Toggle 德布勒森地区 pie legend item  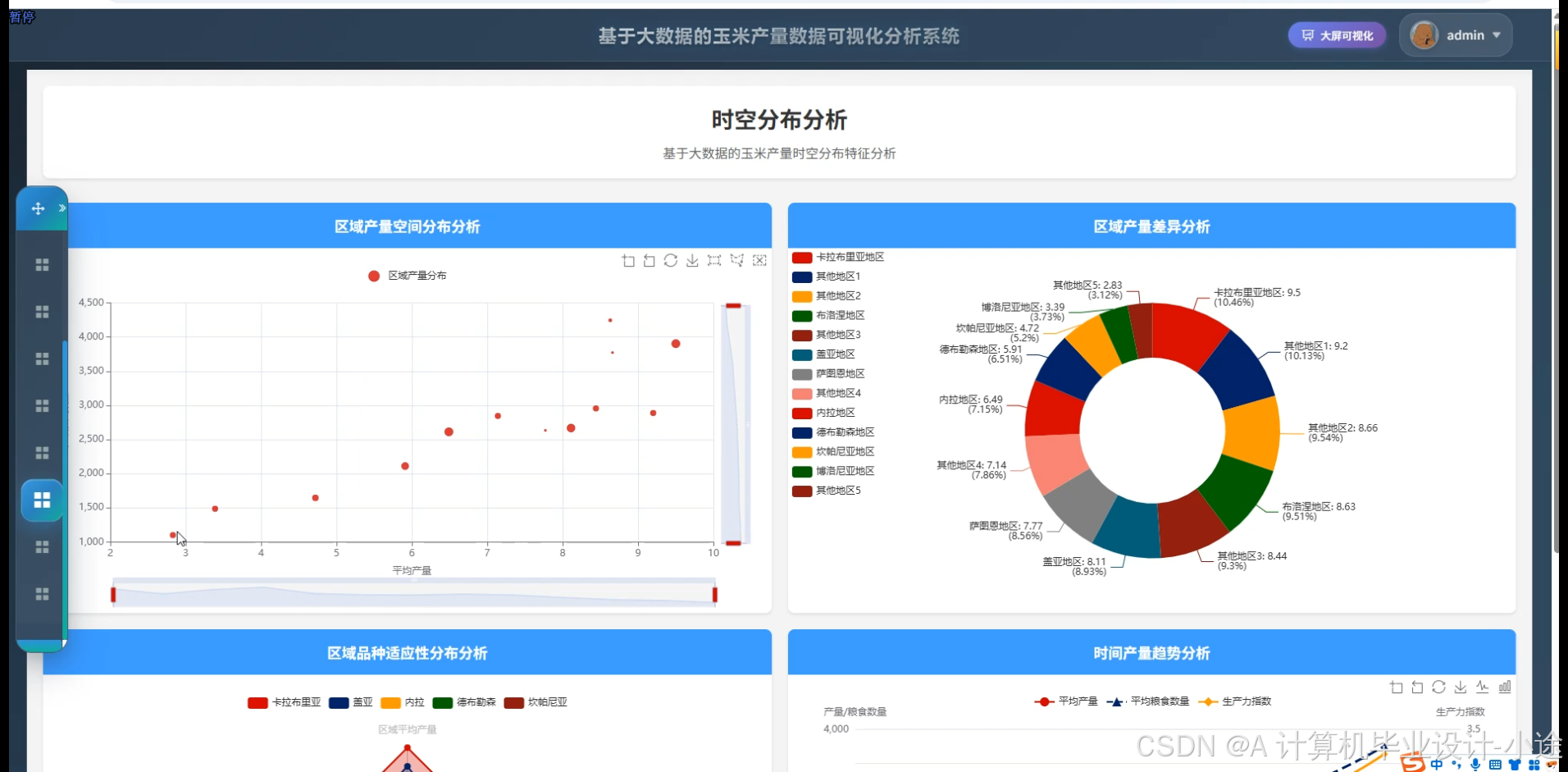click(833, 432)
